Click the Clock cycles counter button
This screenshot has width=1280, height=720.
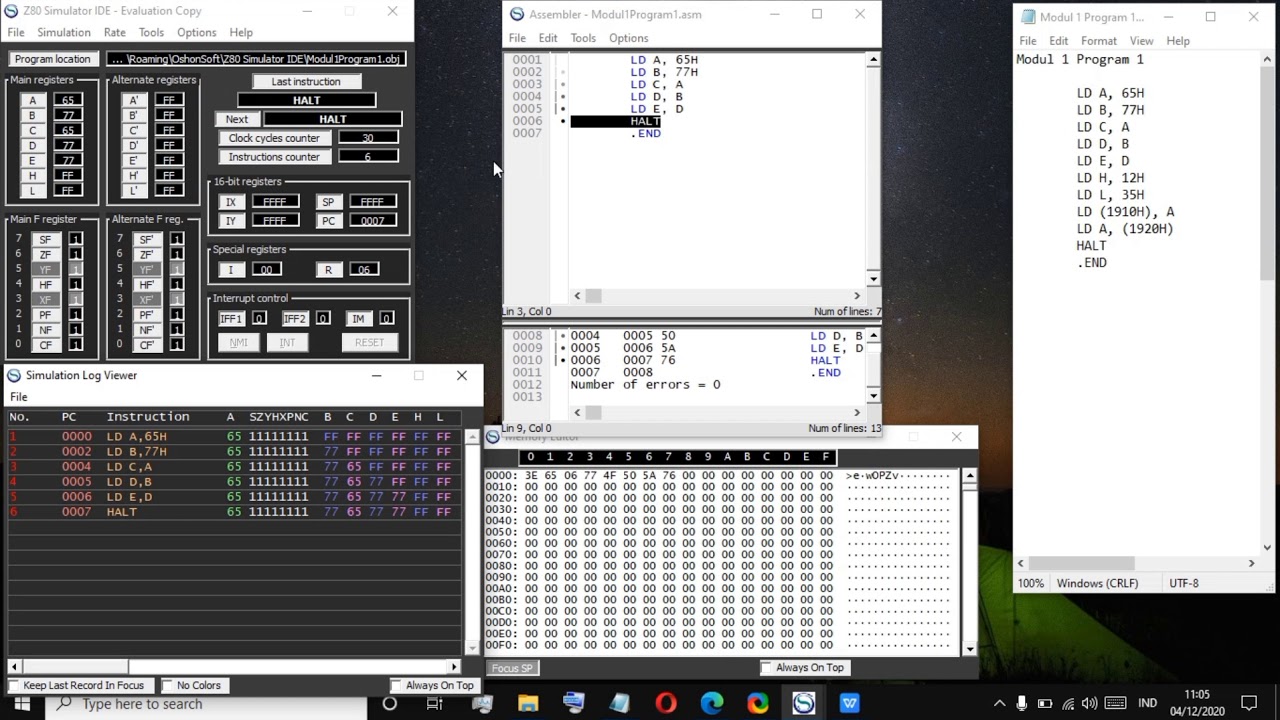coord(274,138)
